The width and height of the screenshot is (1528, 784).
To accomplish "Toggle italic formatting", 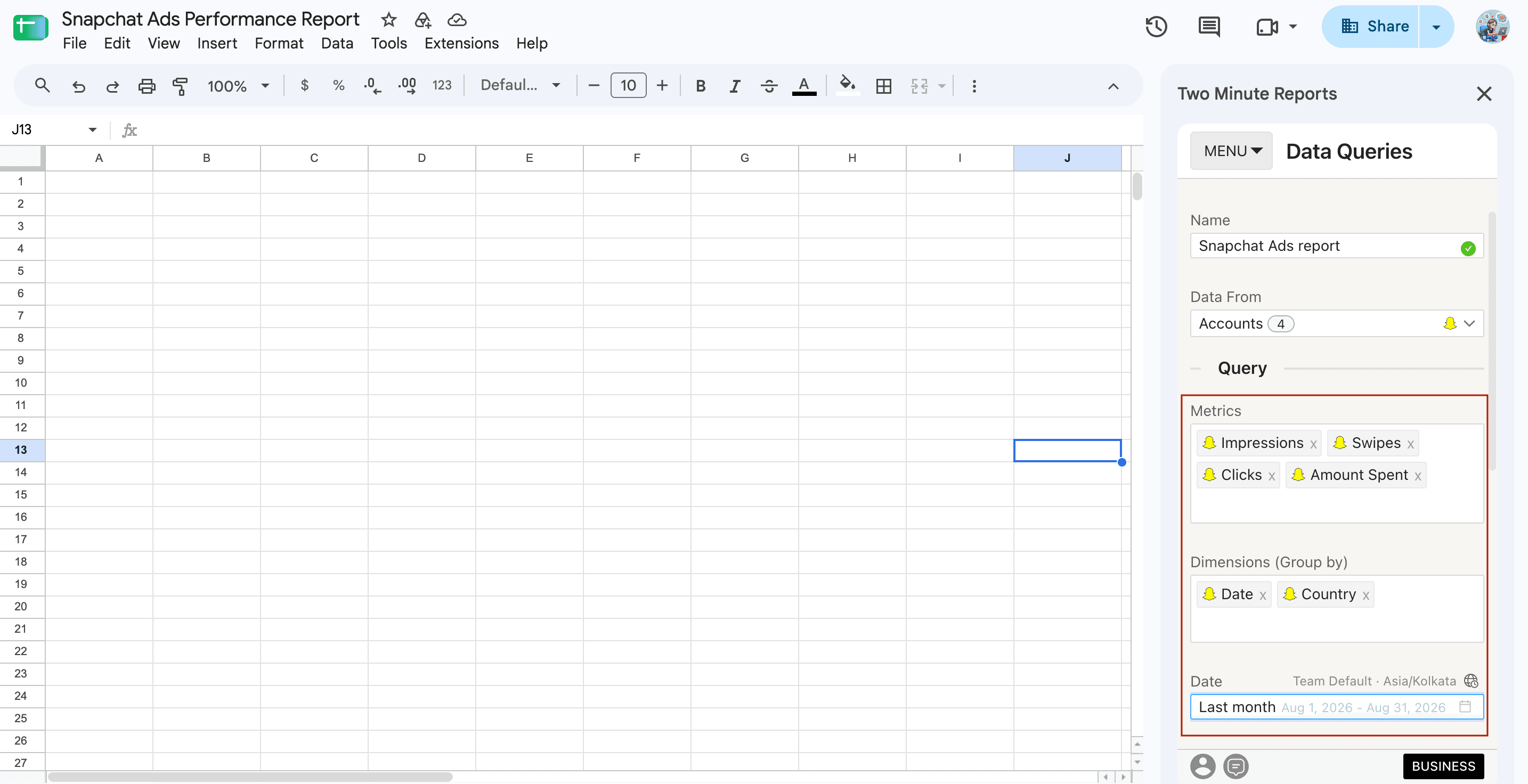I will [x=735, y=86].
